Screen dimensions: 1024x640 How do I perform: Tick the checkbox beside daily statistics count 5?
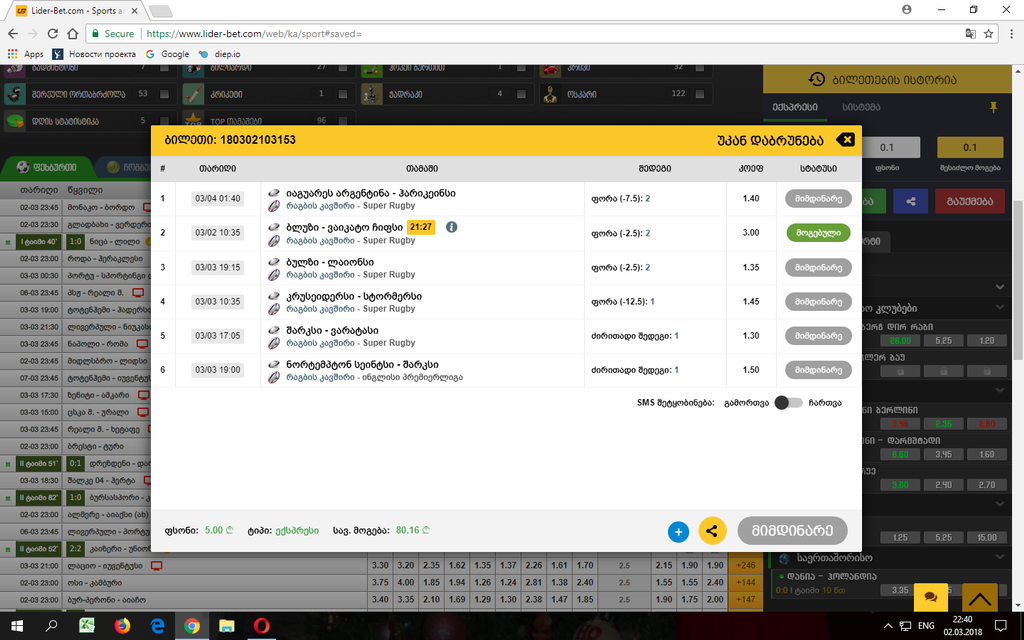[164, 121]
